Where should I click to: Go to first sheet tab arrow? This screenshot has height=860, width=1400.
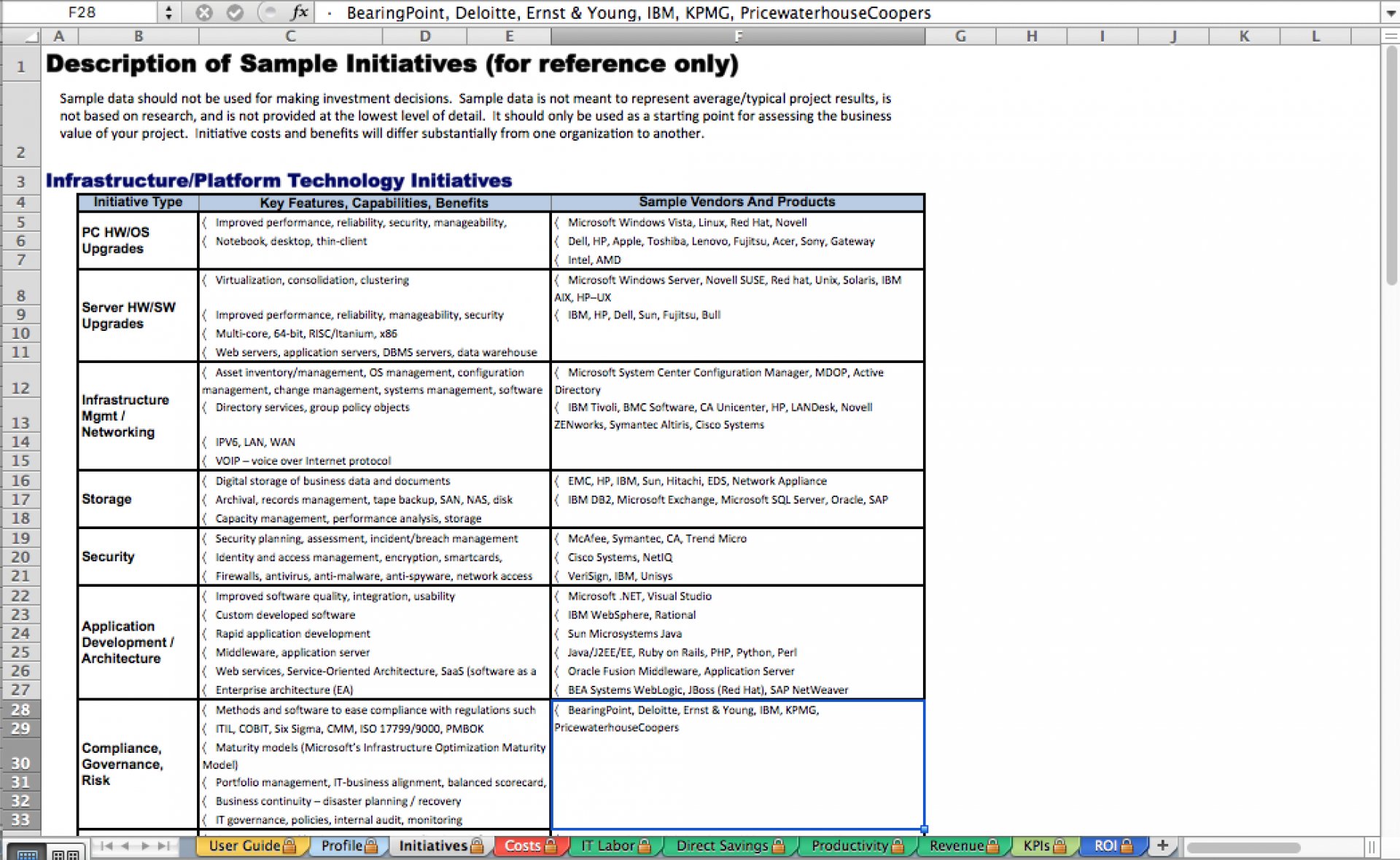tap(107, 845)
